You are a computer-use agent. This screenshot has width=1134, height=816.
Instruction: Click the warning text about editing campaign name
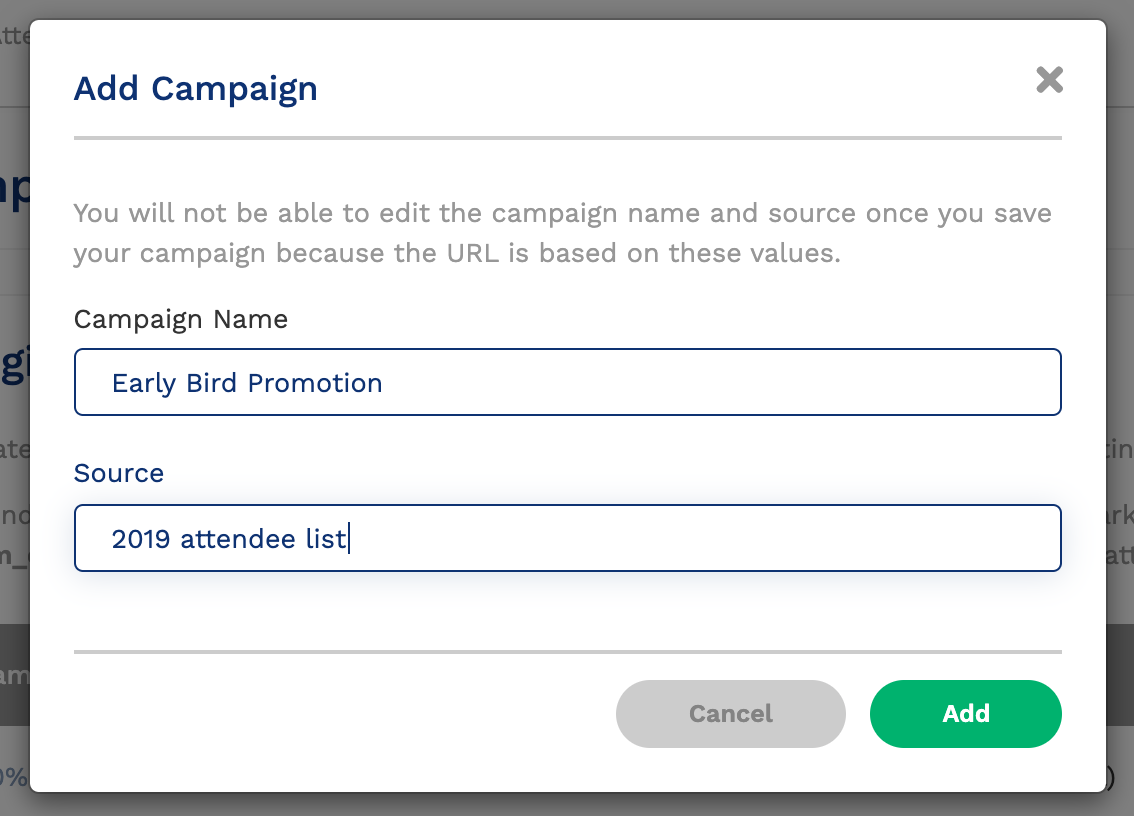(560, 232)
